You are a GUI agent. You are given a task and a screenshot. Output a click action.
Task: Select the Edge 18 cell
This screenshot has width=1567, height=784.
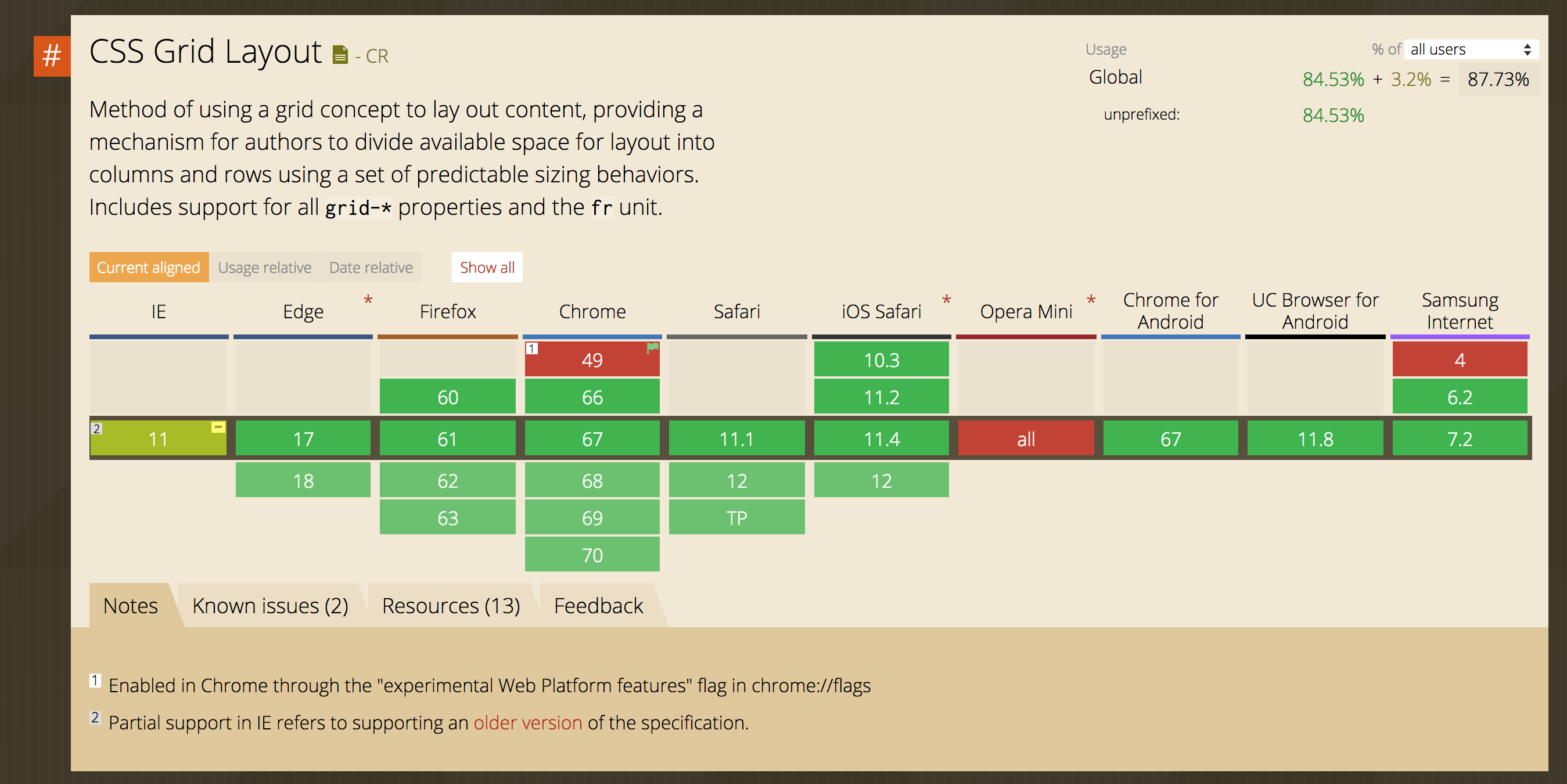click(x=303, y=480)
